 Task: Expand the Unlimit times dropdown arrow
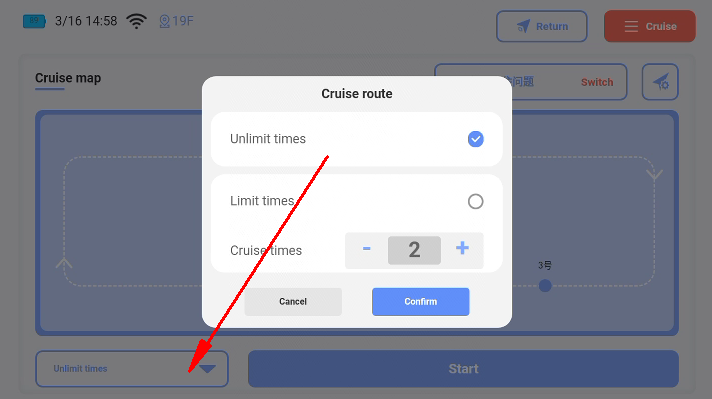coord(208,369)
